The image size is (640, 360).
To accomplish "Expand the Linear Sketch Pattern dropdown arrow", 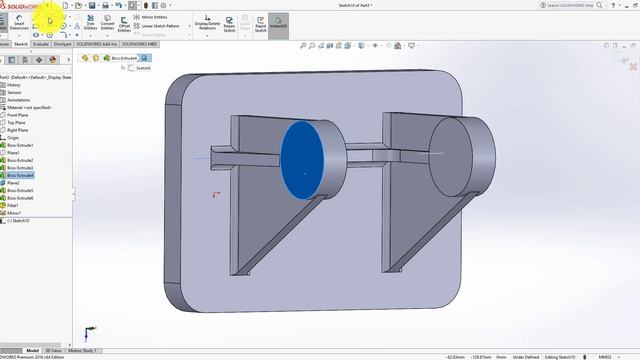I will (189, 26).
